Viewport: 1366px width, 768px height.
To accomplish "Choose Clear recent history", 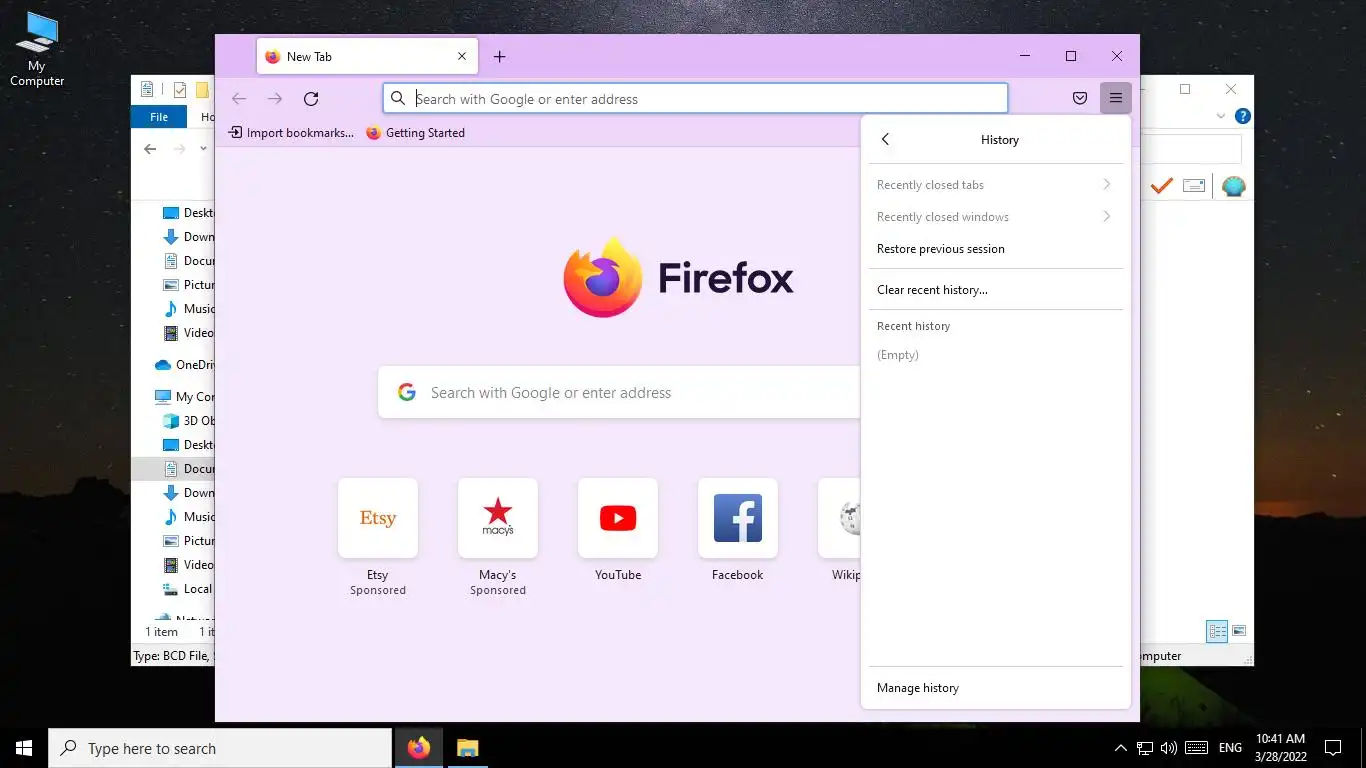I will coord(995,290).
